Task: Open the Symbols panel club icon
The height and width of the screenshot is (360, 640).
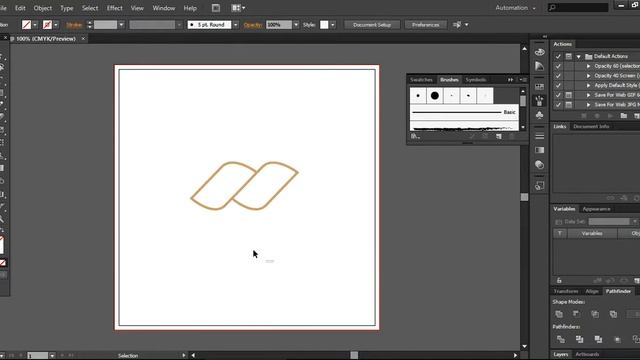Action: coord(540,115)
